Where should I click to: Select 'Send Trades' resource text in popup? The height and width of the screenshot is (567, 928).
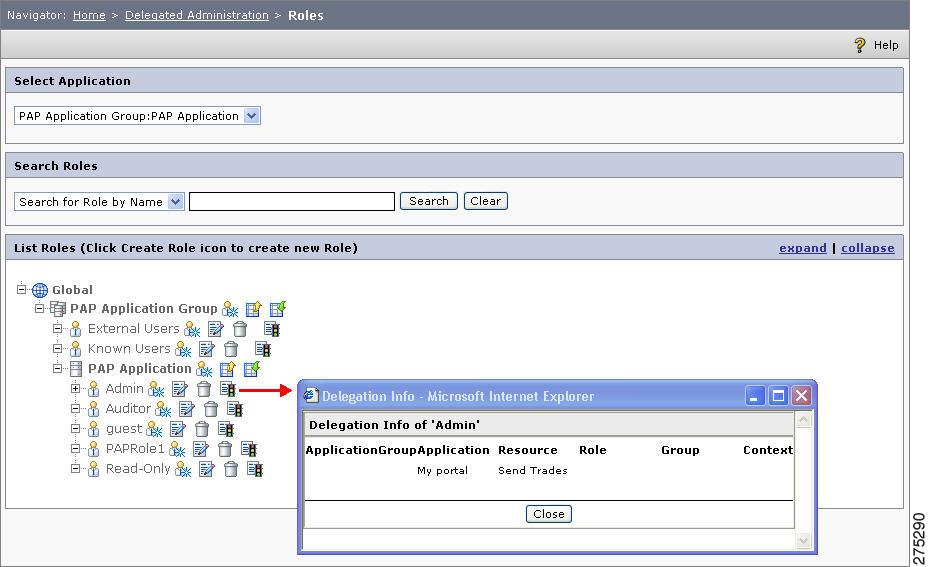533,471
